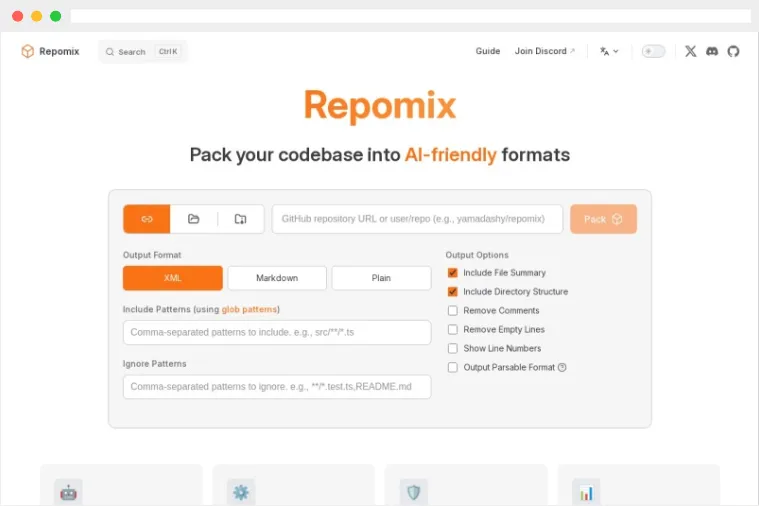Choose Plain output format
The width and height of the screenshot is (759, 506).
tap(381, 278)
